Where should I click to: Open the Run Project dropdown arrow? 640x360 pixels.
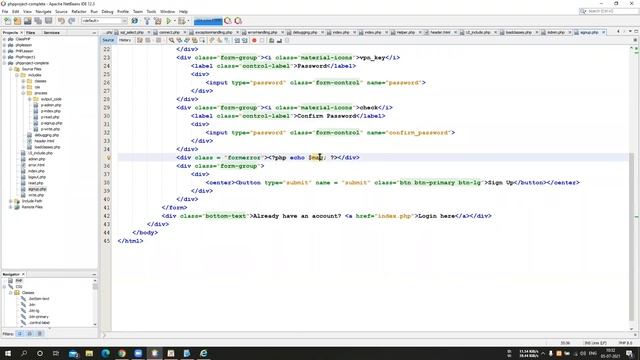pos(175,21)
